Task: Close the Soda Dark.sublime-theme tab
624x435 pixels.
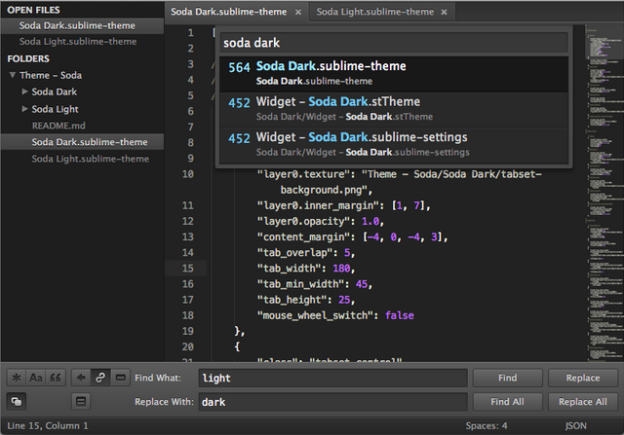Action: (298, 12)
